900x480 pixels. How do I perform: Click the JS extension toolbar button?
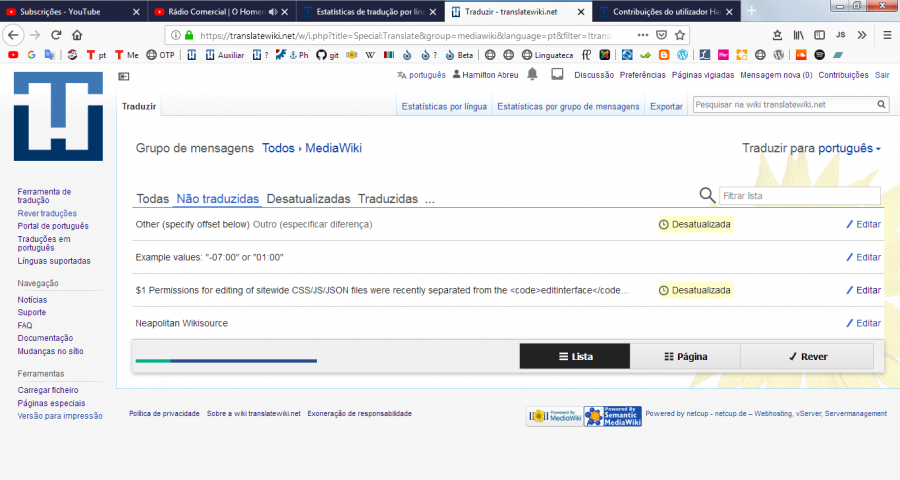[840, 35]
